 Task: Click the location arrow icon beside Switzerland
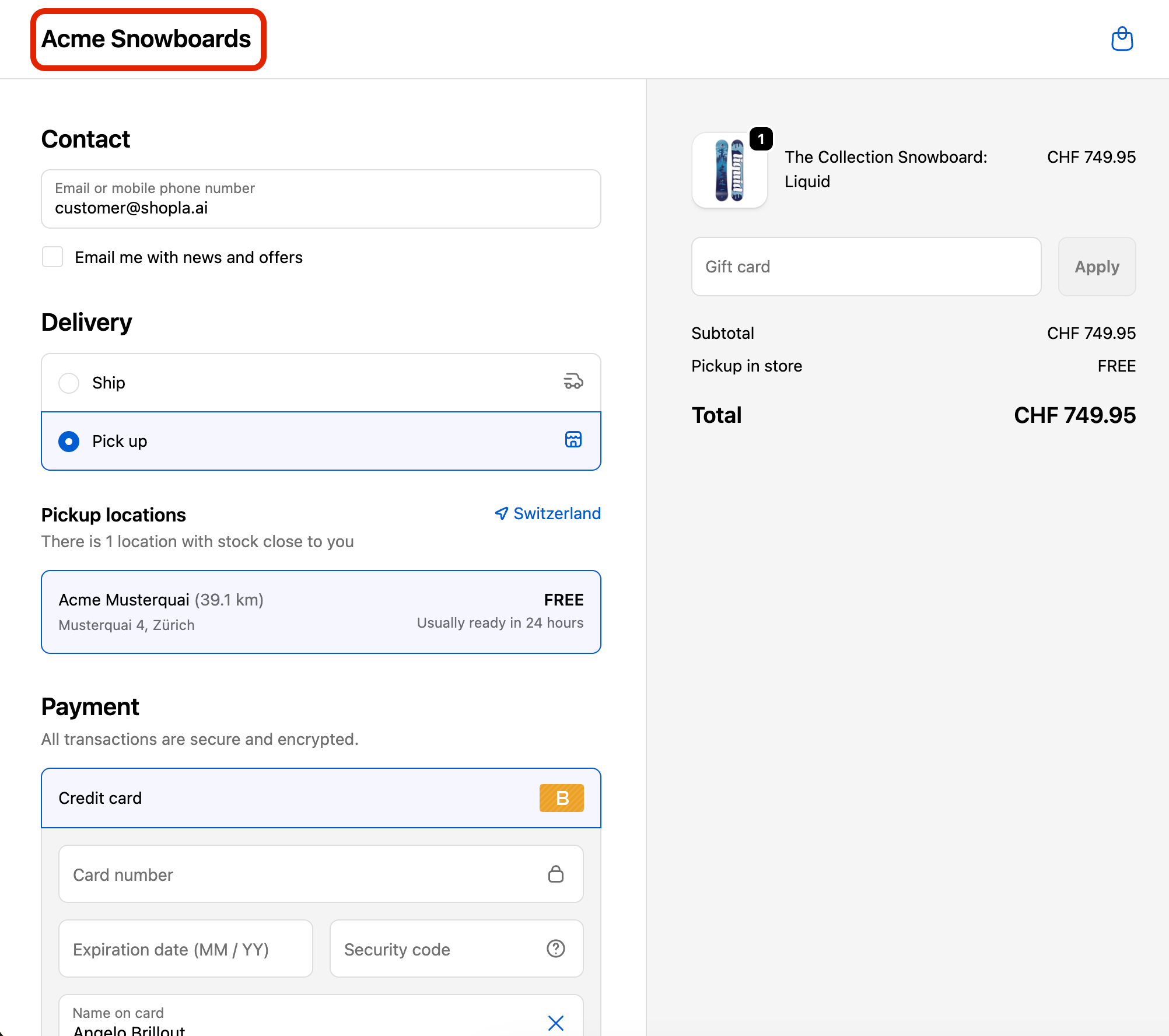tap(501, 513)
